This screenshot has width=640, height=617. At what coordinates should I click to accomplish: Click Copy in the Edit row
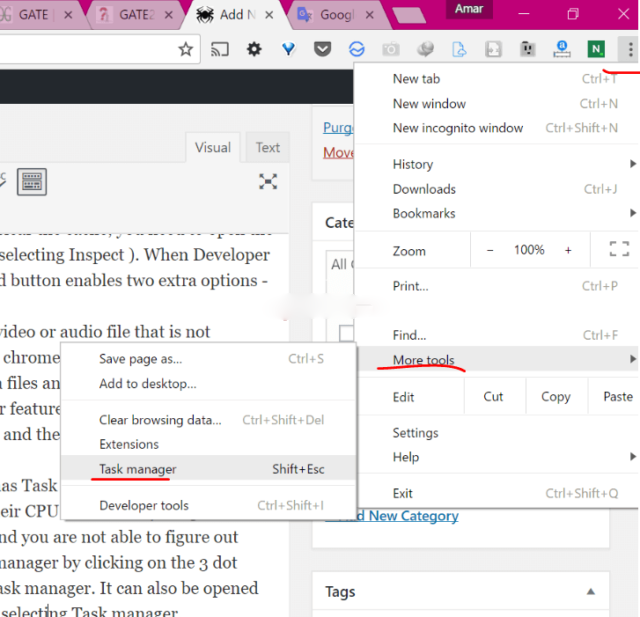(x=556, y=397)
